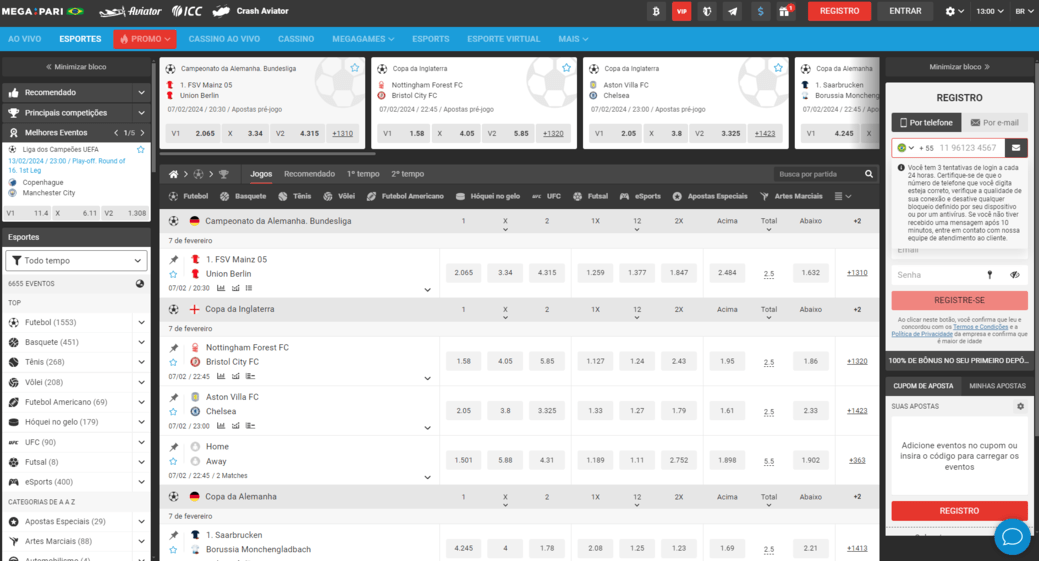Open the ESPORTES menu
The image size is (1039, 561).
coord(80,39)
